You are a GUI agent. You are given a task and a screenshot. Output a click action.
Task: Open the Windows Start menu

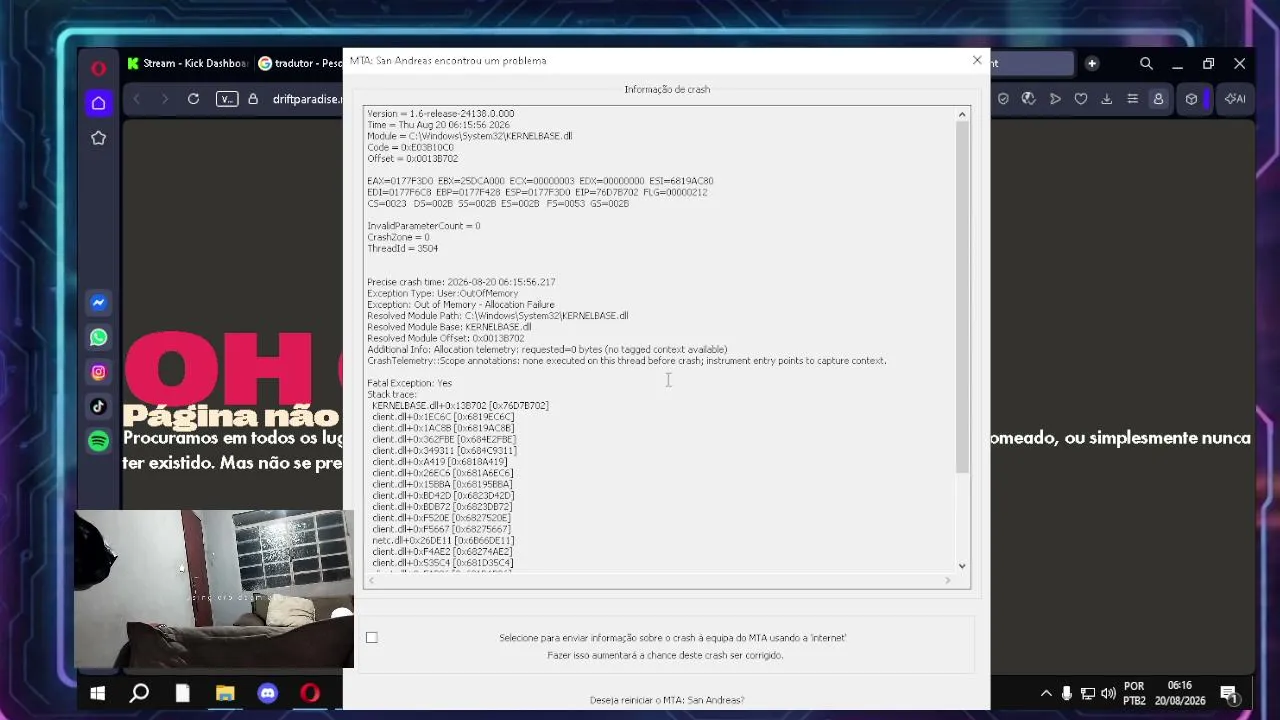[x=97, y=693]
